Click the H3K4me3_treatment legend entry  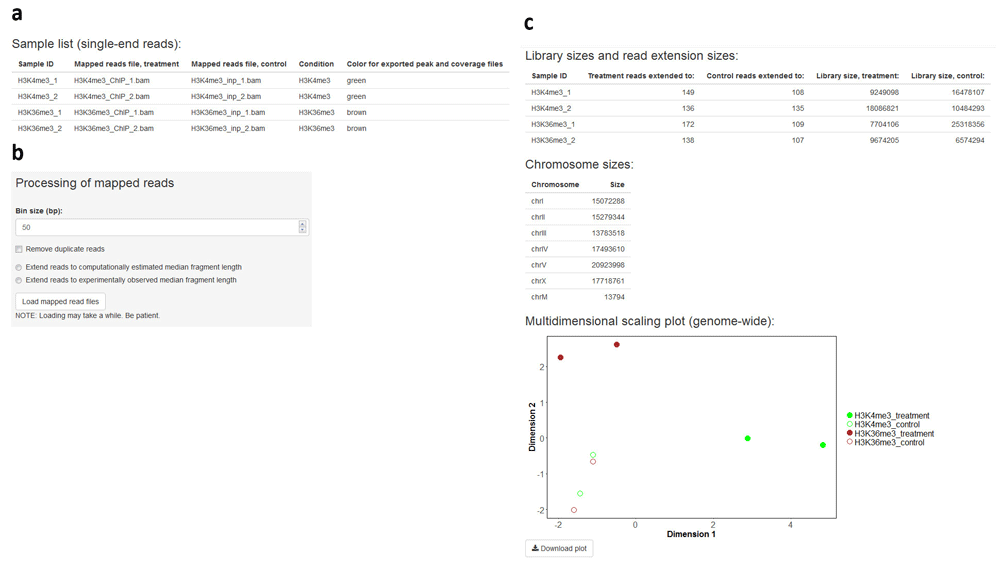(x=888, y=415)
